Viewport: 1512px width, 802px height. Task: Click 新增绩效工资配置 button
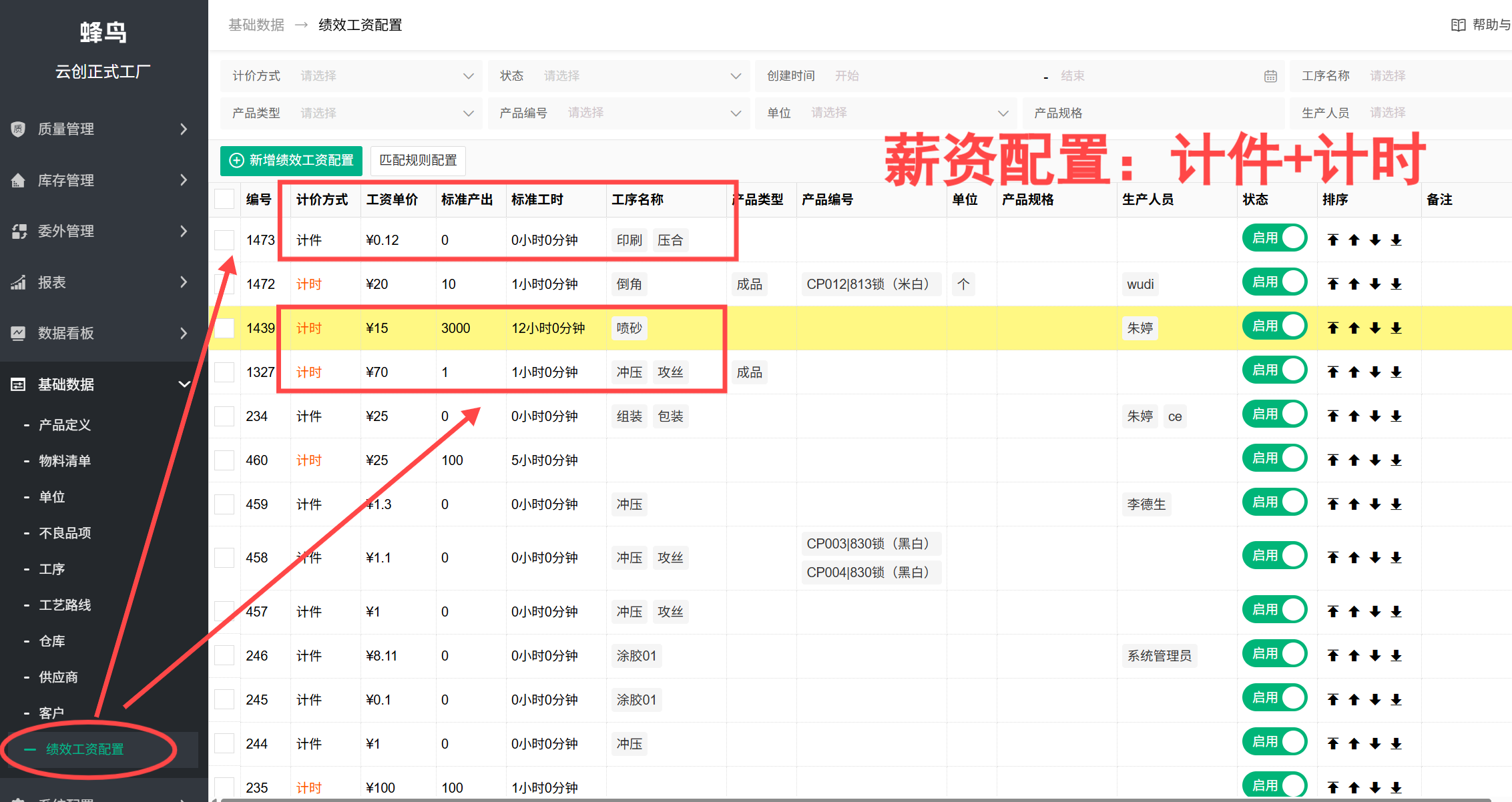[292, 160]
